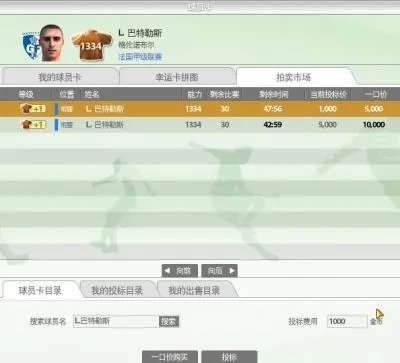Click the player face portrait
This screenshot has width=400, height=363.
(x=52, y=43)
